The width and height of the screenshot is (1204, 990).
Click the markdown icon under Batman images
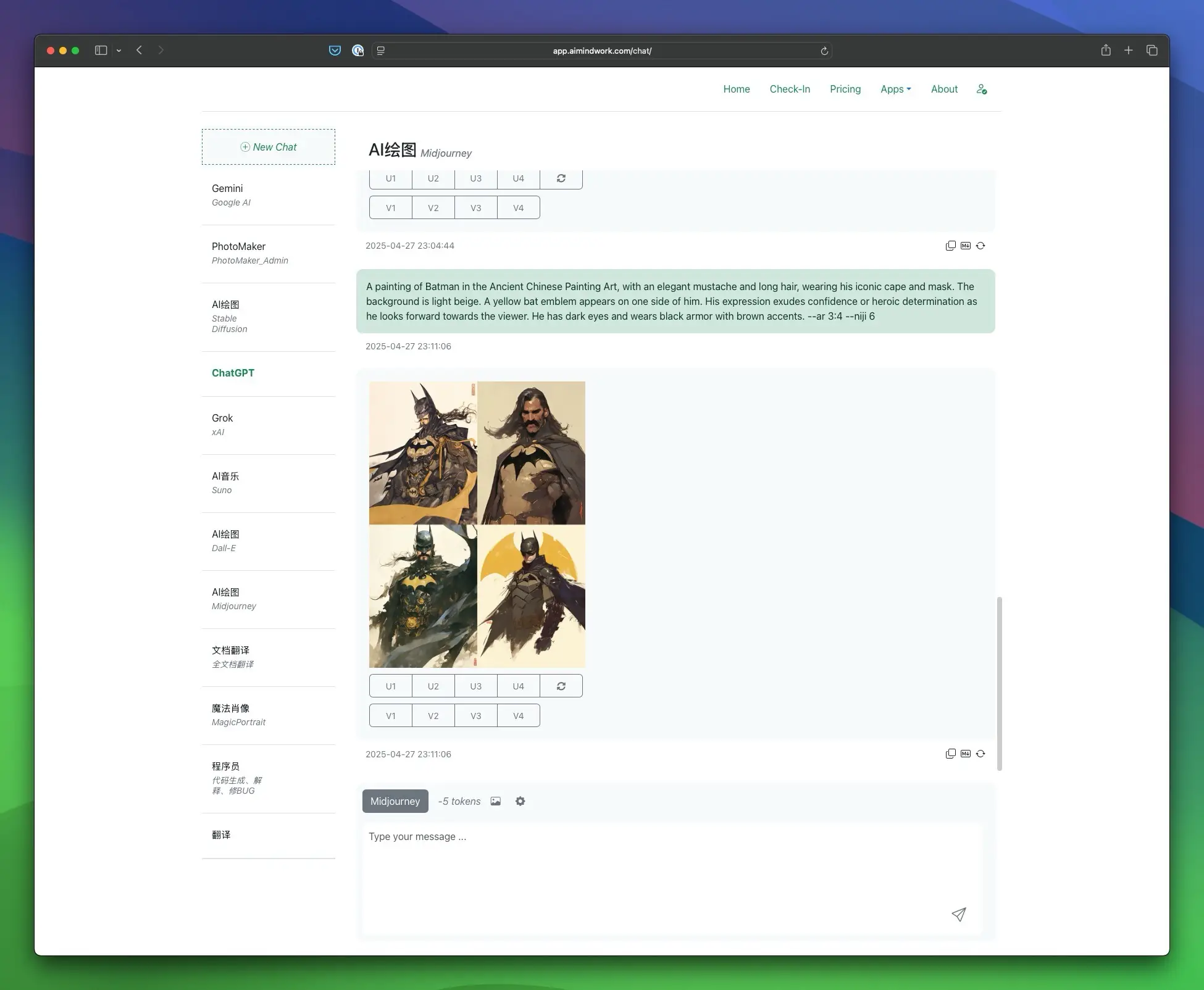click(x=966, y=754)
